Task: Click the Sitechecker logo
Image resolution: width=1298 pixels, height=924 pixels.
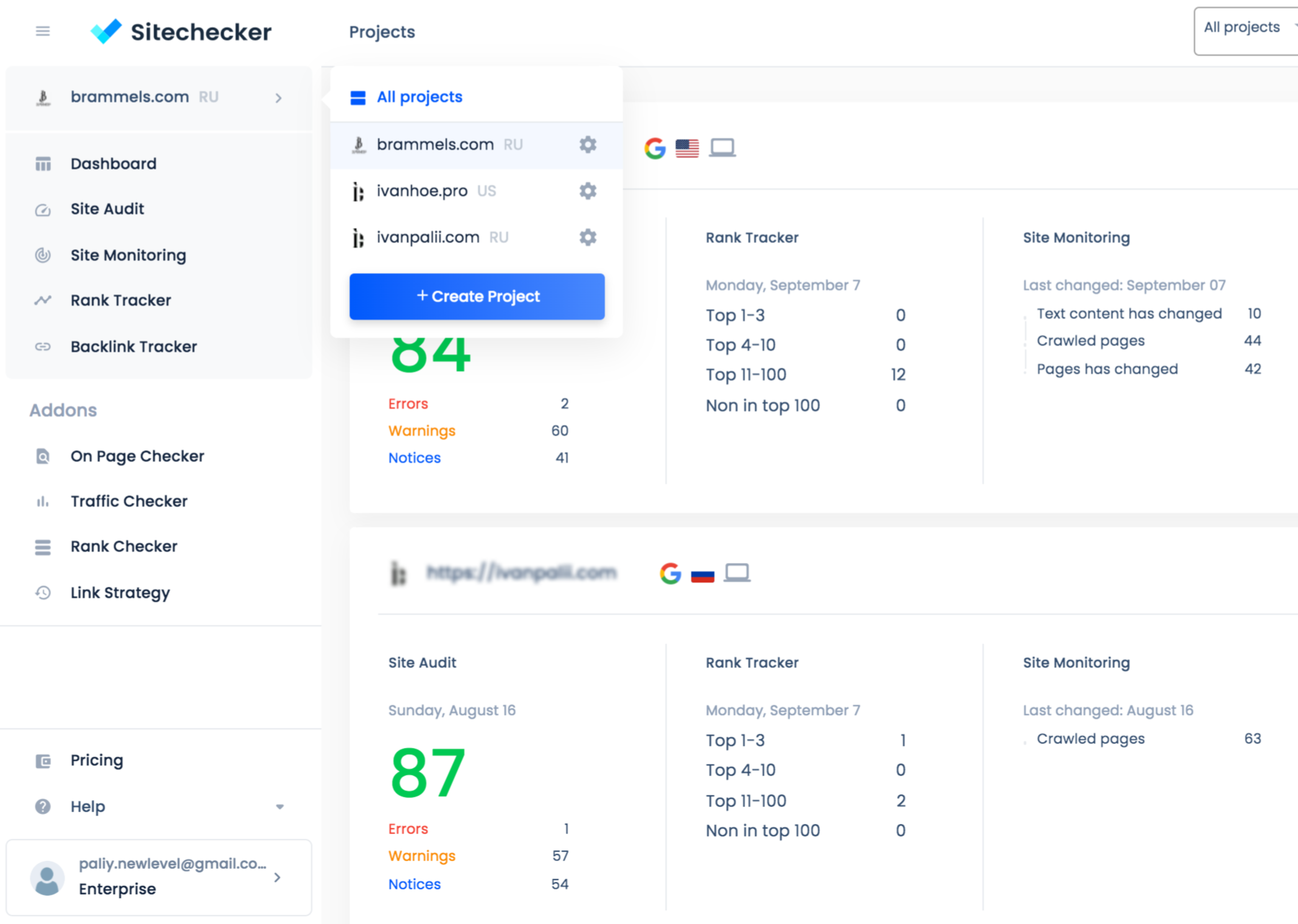Action: coord(181,31)
